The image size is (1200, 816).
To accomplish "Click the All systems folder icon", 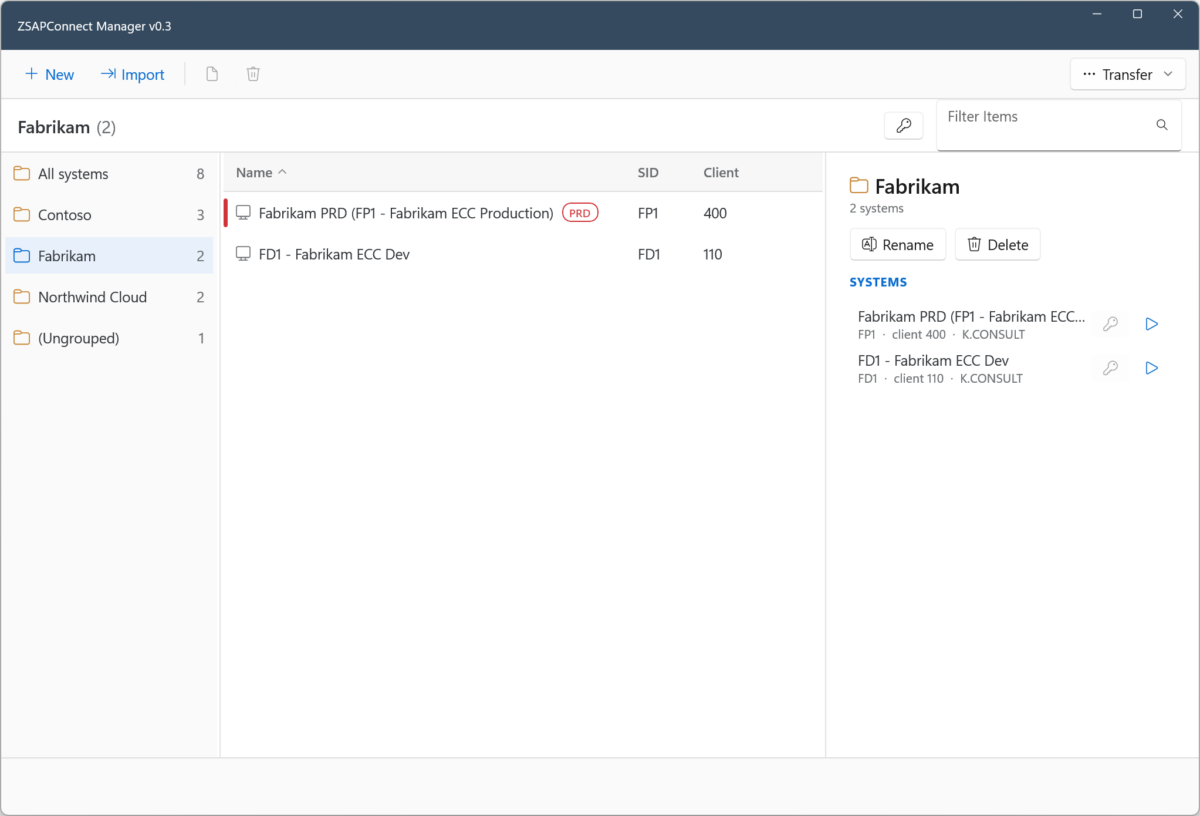I will coord(22,174).
